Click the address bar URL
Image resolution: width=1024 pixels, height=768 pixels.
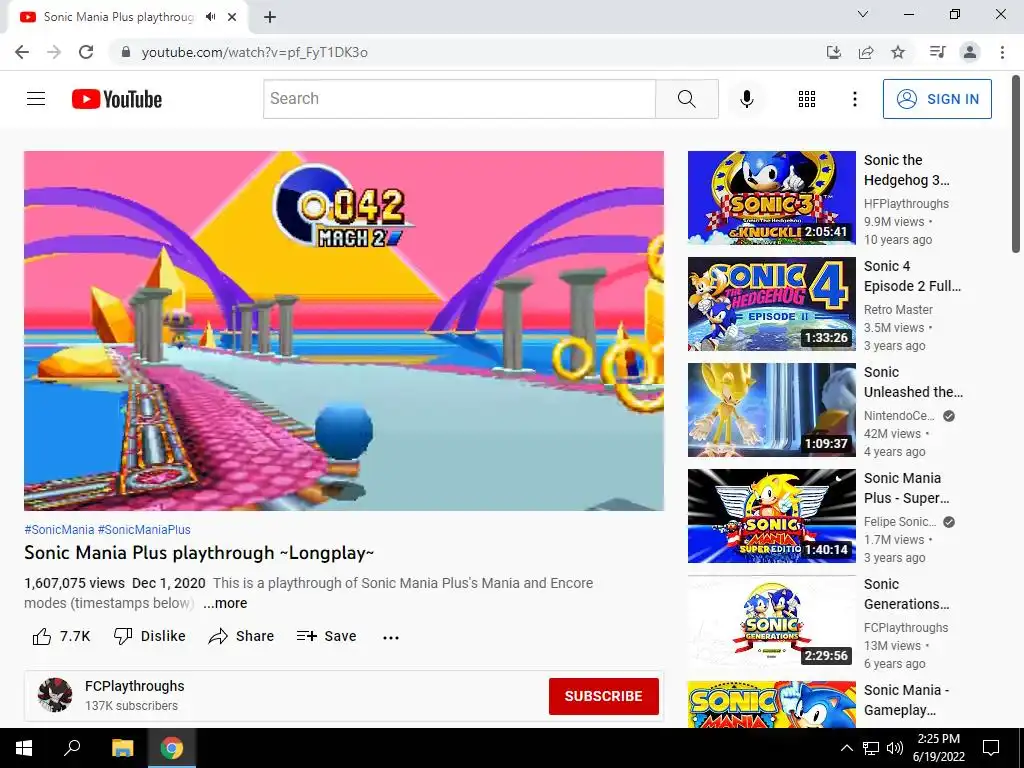[x=255, y=52]
